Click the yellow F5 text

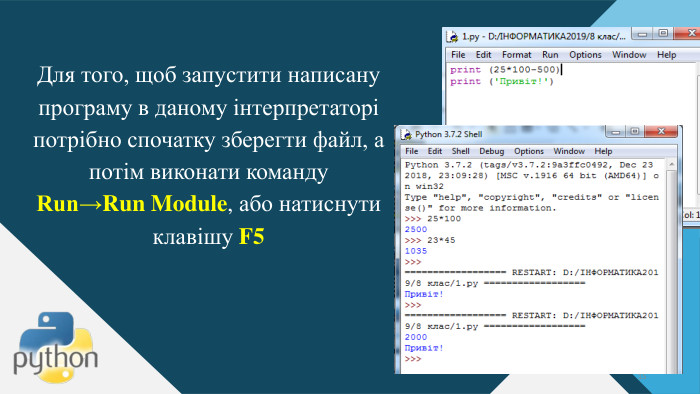pyautogui.click(x=252, y=236)
